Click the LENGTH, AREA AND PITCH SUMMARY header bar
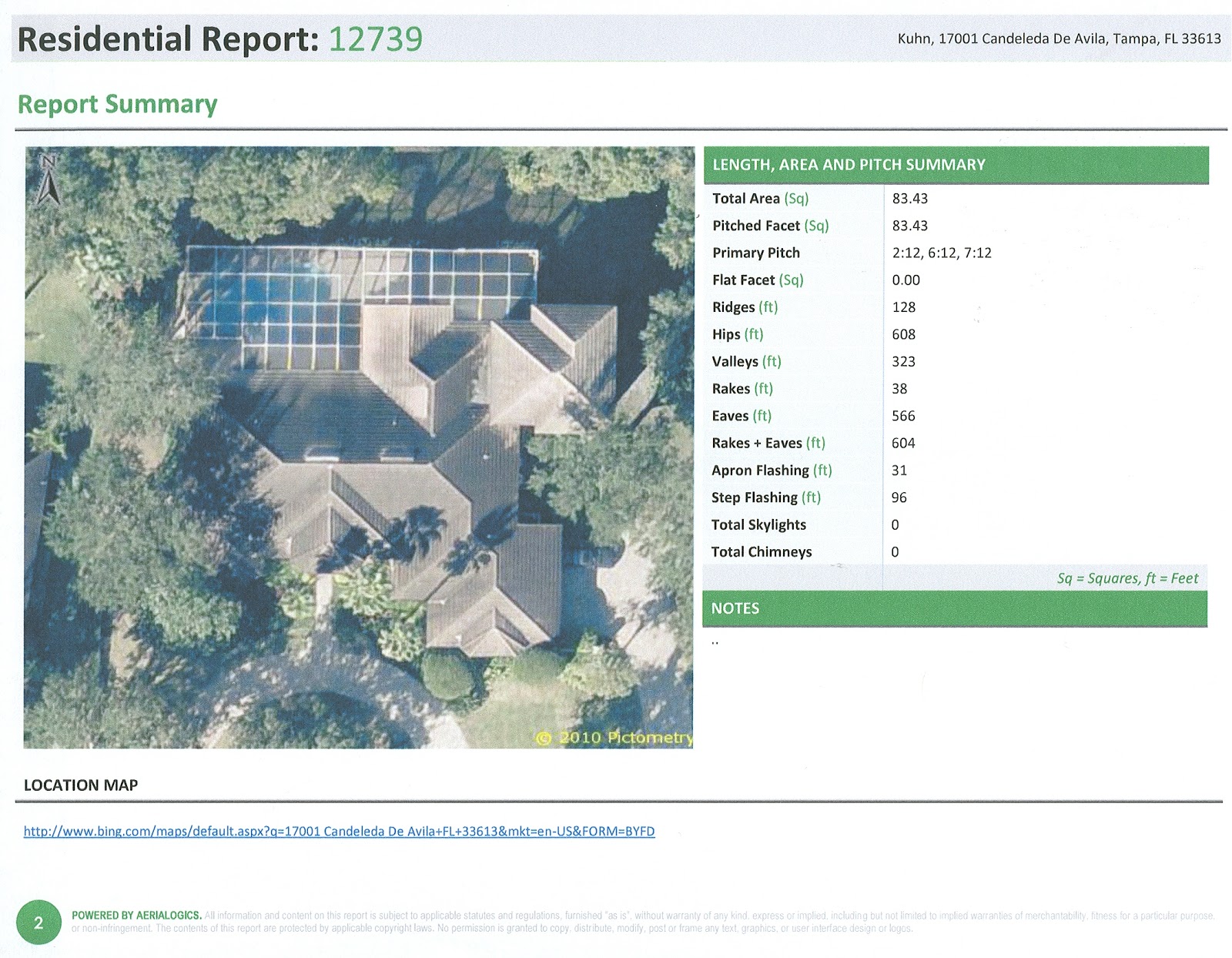Image resolution: width=1232 pixels, height=958 pixels. pyautogui.click(x=850, y=163)
